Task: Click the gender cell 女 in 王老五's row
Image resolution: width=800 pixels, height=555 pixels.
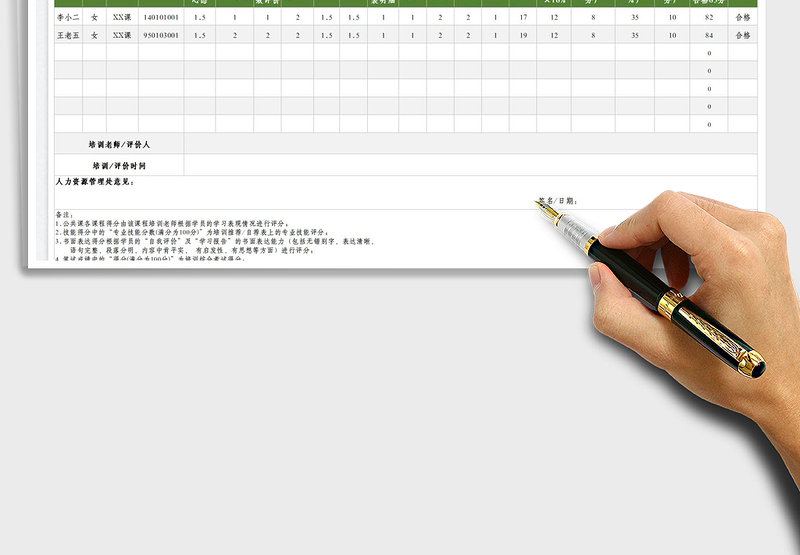Action: pyautogui.click(x=94, y=35)
